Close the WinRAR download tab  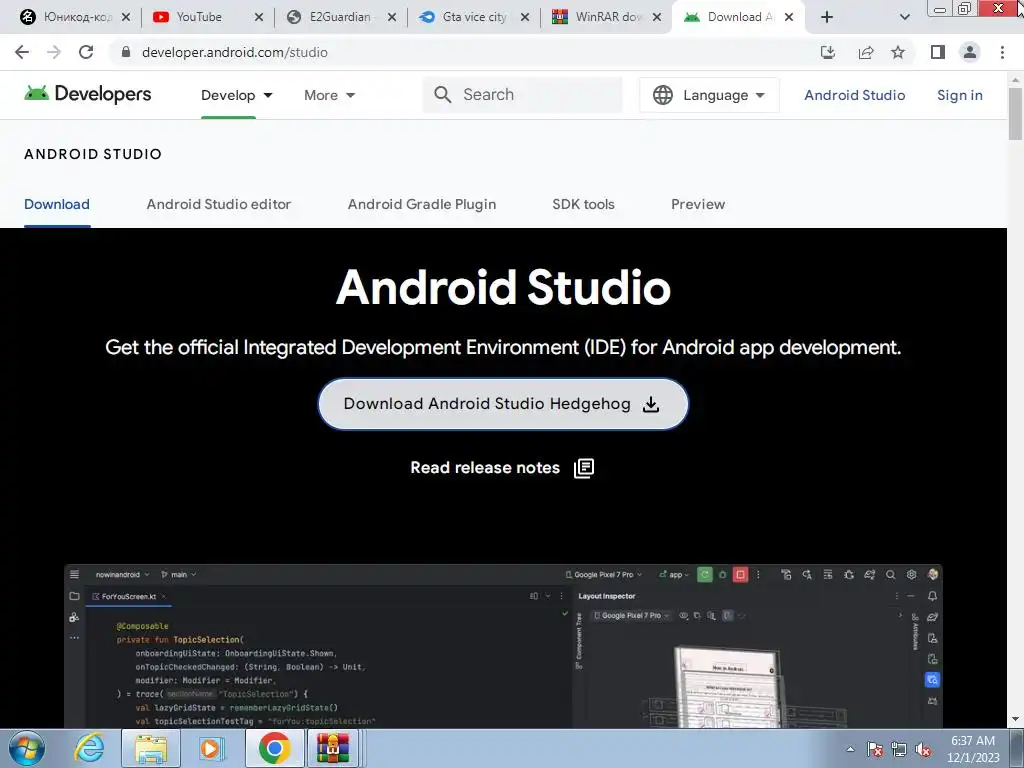coord(657,17)
